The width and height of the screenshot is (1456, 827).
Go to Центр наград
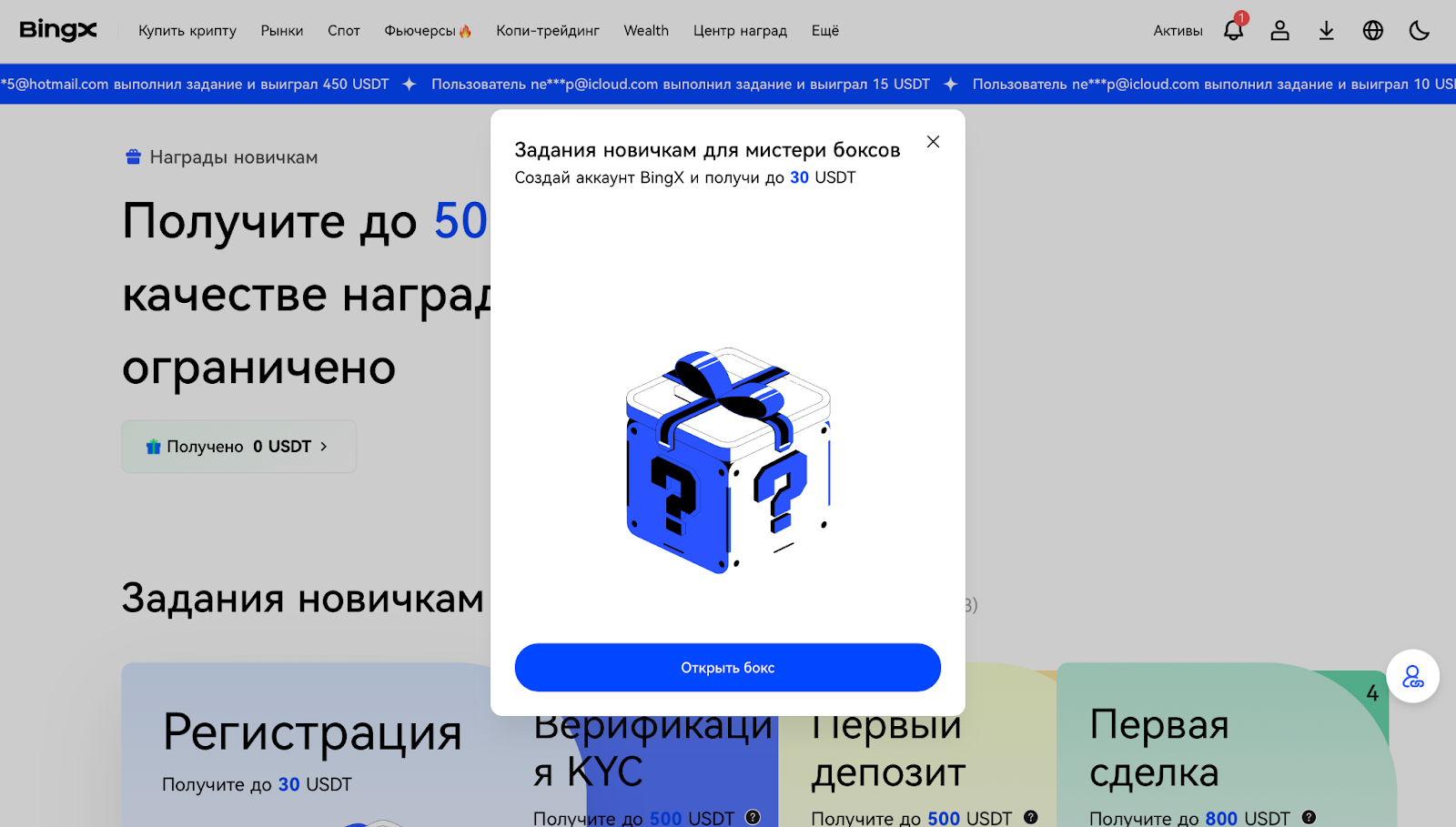click(740, 31)
